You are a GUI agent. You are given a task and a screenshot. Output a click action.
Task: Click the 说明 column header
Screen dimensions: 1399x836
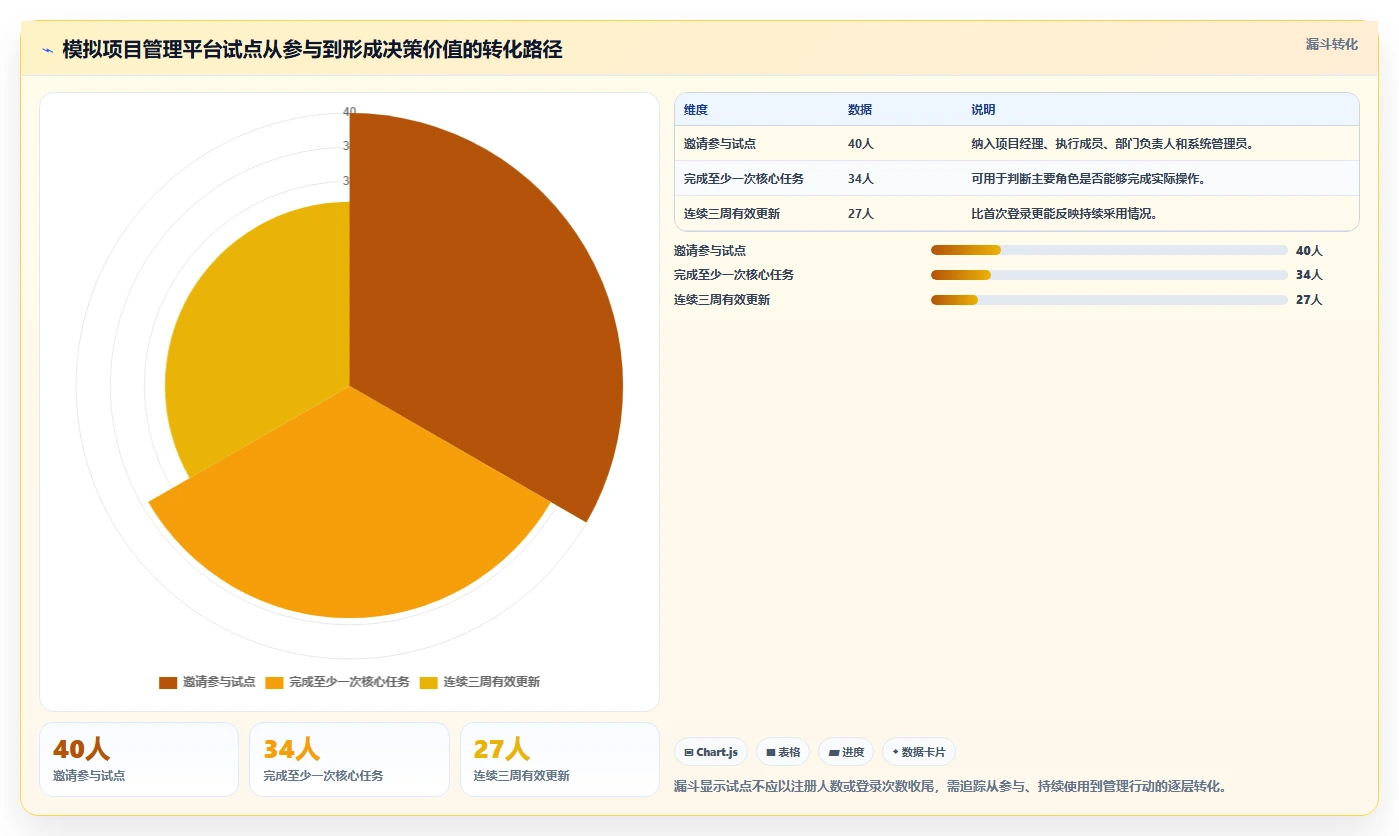click(983, 110)
